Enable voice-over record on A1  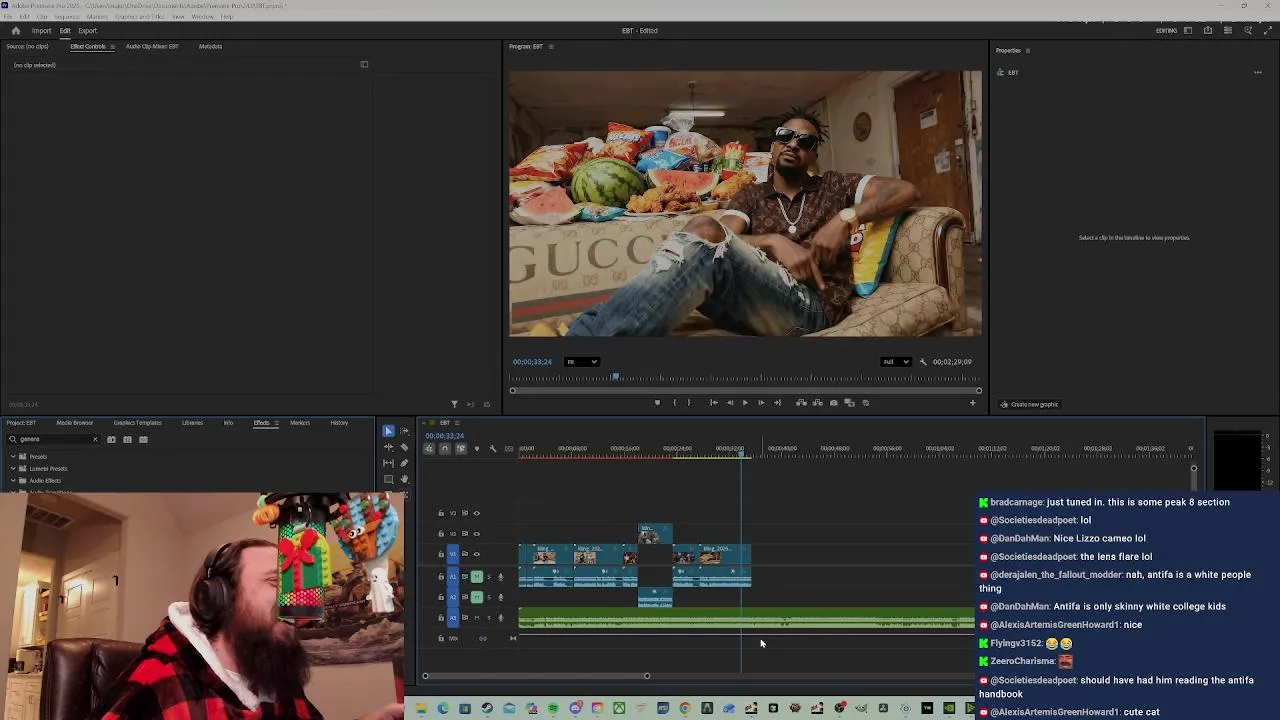(501, 576)
